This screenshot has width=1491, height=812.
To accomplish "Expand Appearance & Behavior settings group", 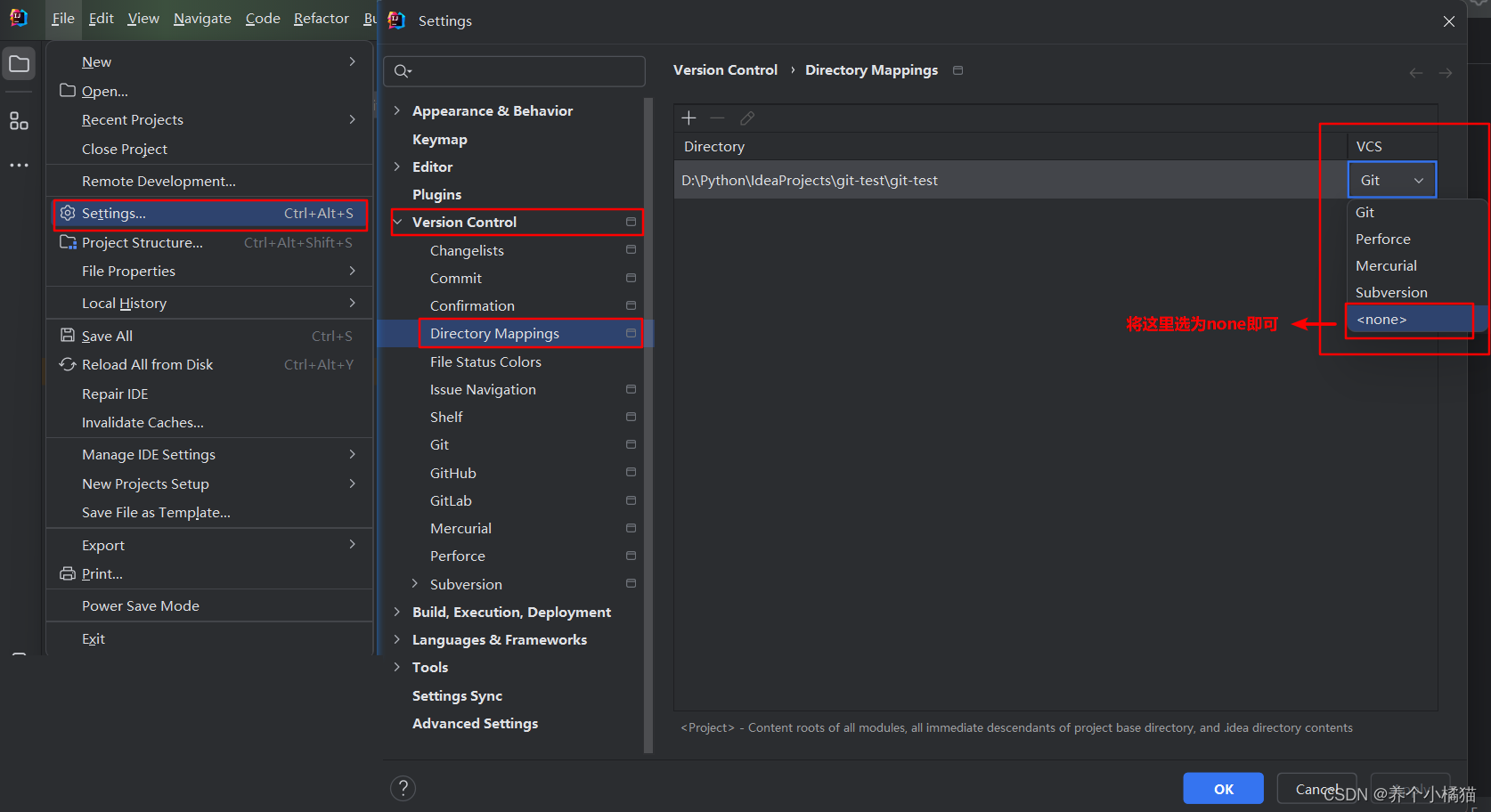I will (x=397, y=110).
